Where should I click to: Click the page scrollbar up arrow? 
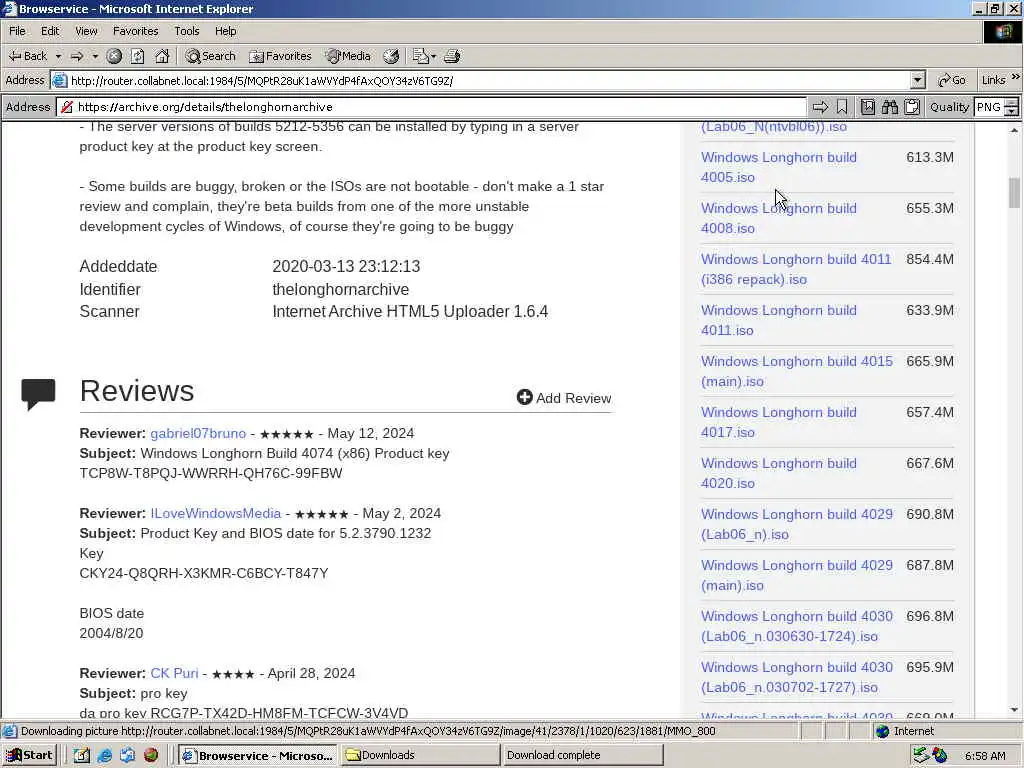[x=1014, y=130]
